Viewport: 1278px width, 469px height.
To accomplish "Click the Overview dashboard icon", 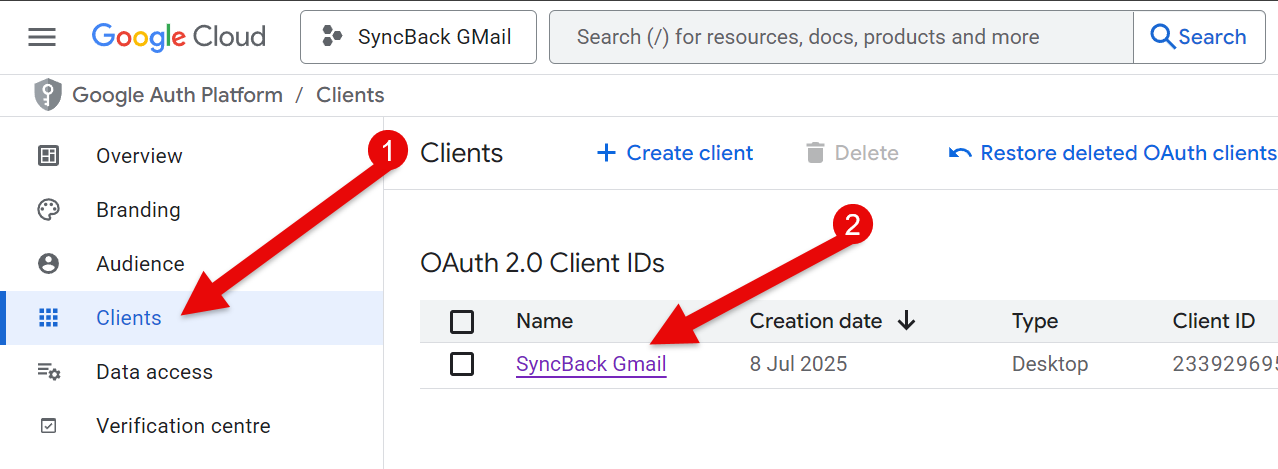I will pos(48,156).
